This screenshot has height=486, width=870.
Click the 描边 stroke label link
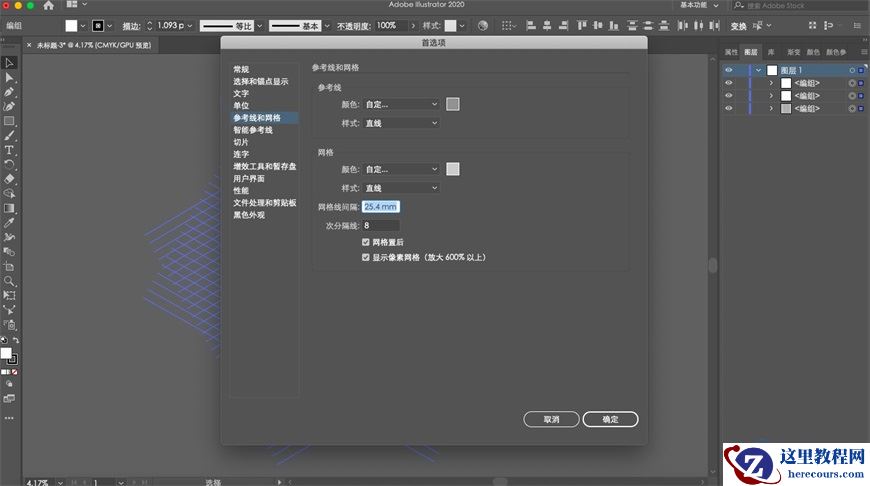tap(131, 26)
